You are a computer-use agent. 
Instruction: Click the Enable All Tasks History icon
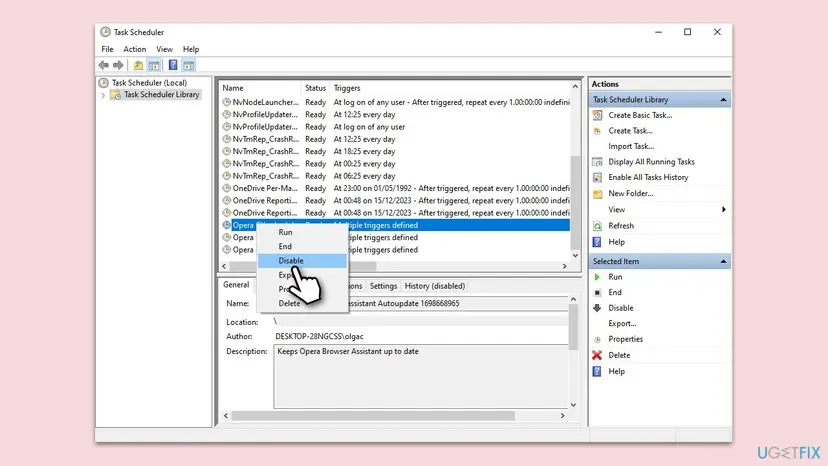point(597,178)
